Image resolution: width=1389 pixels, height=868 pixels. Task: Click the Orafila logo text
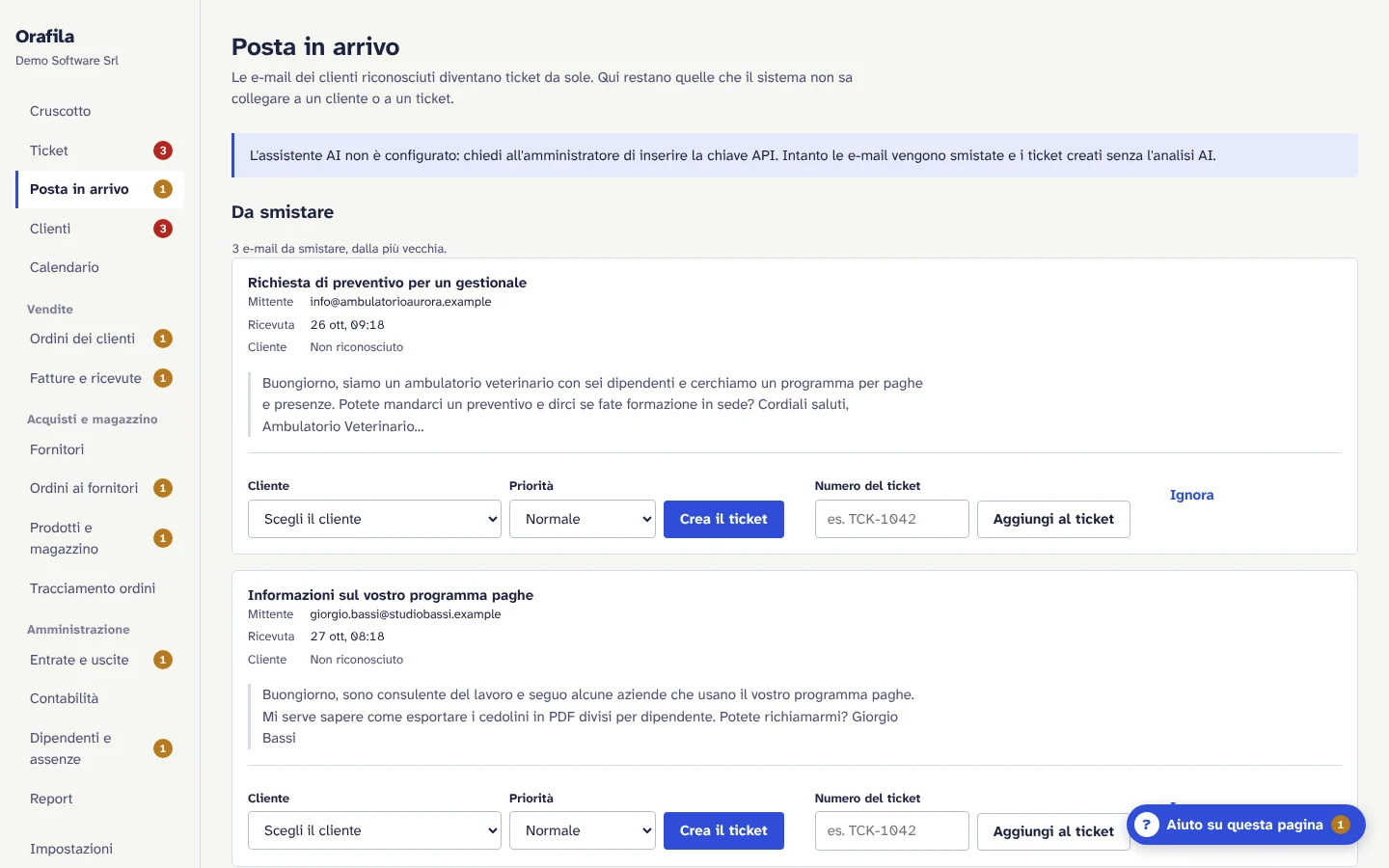[x=44, y=36]
